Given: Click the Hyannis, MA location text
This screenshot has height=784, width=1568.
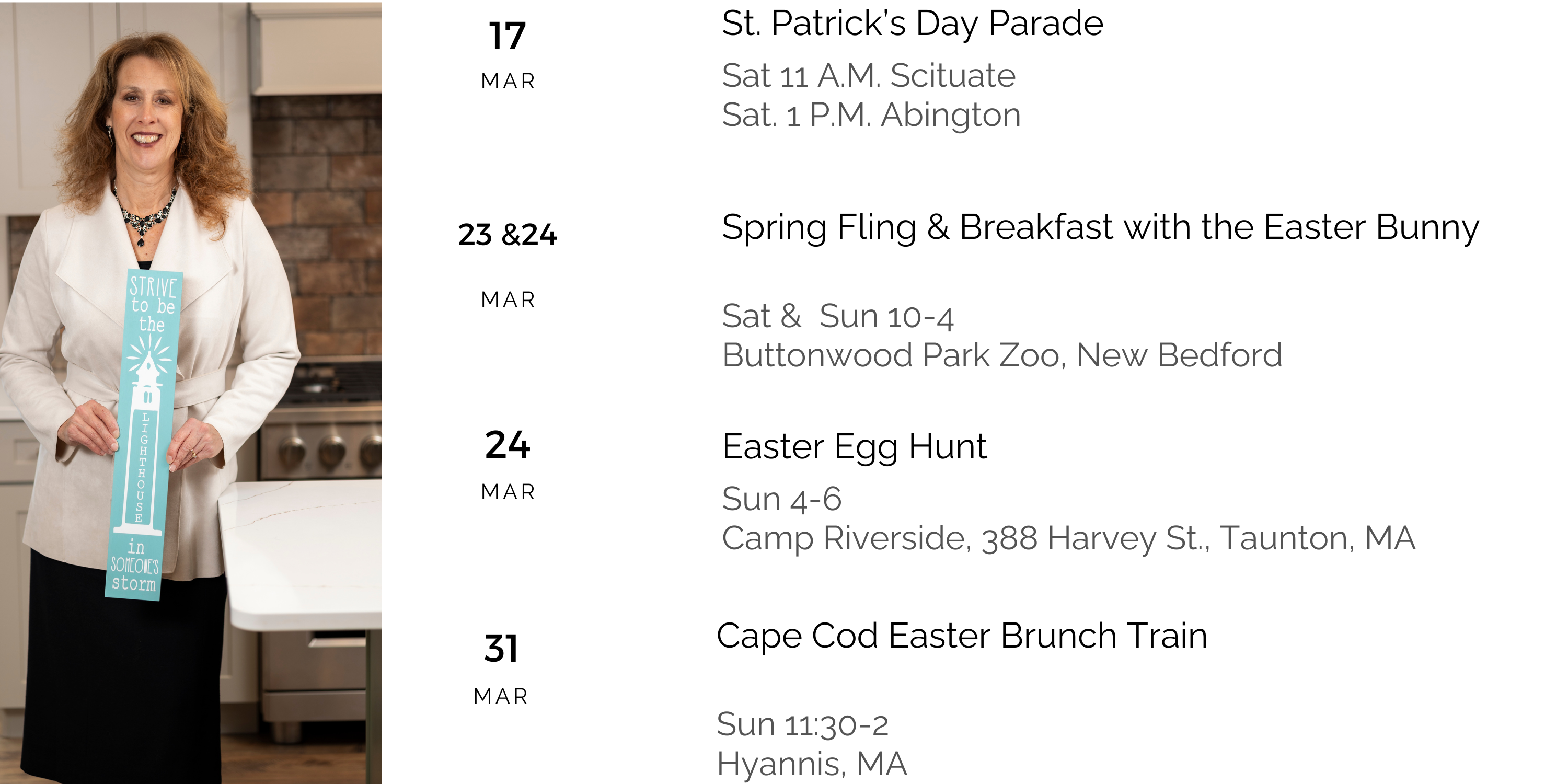Looking at the screenshot, I should pyautogui.click(x=812, y=764).
